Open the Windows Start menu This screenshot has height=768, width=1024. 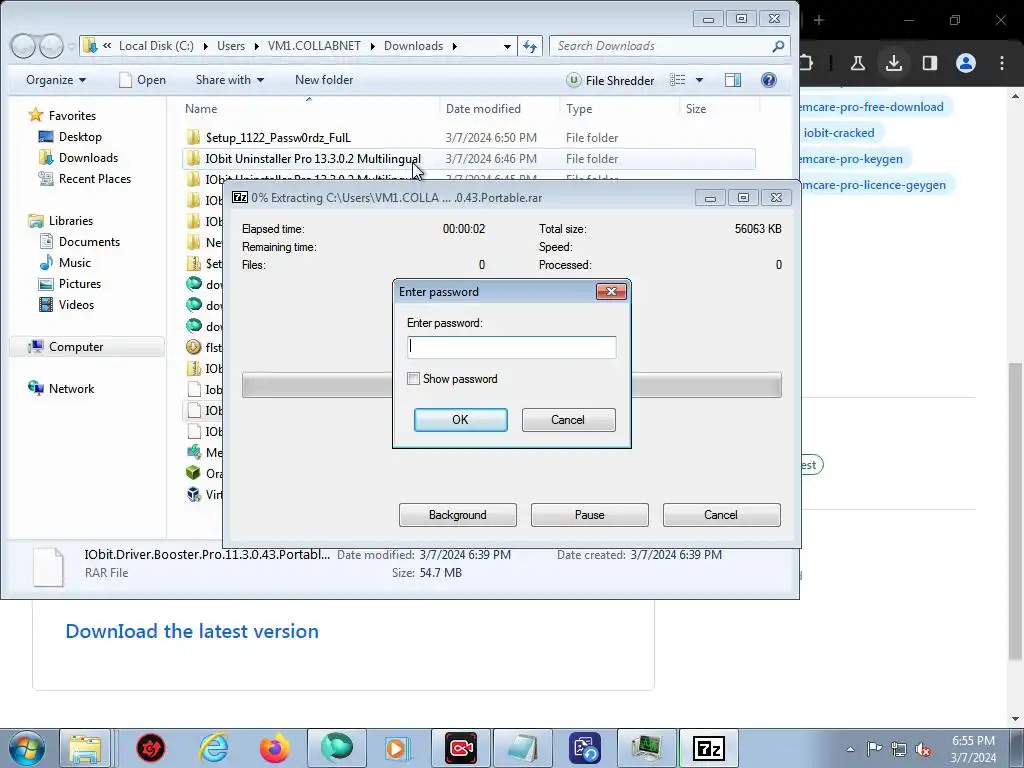[26, 748]
